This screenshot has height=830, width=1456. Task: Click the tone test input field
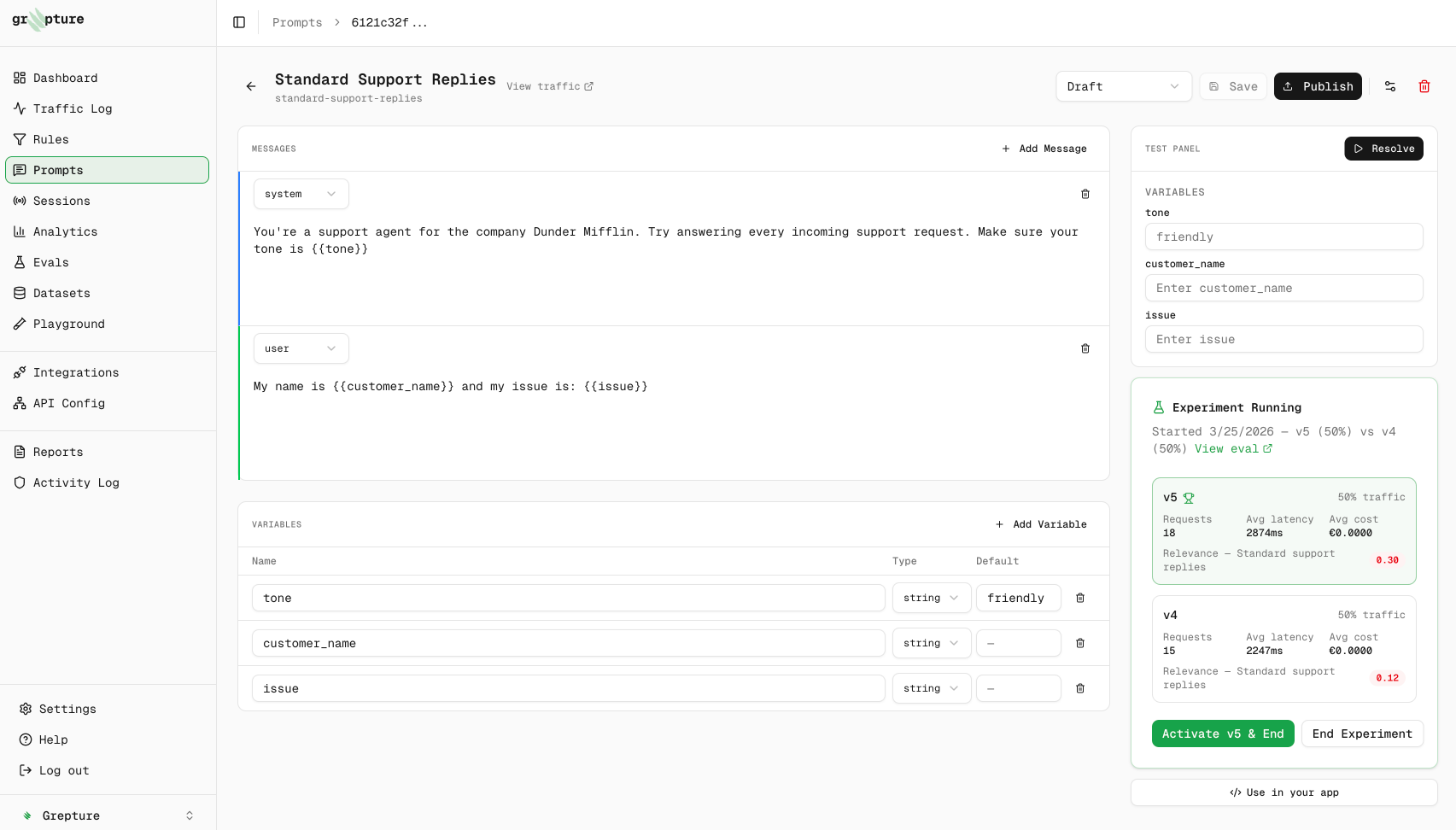click(1284, 237)
